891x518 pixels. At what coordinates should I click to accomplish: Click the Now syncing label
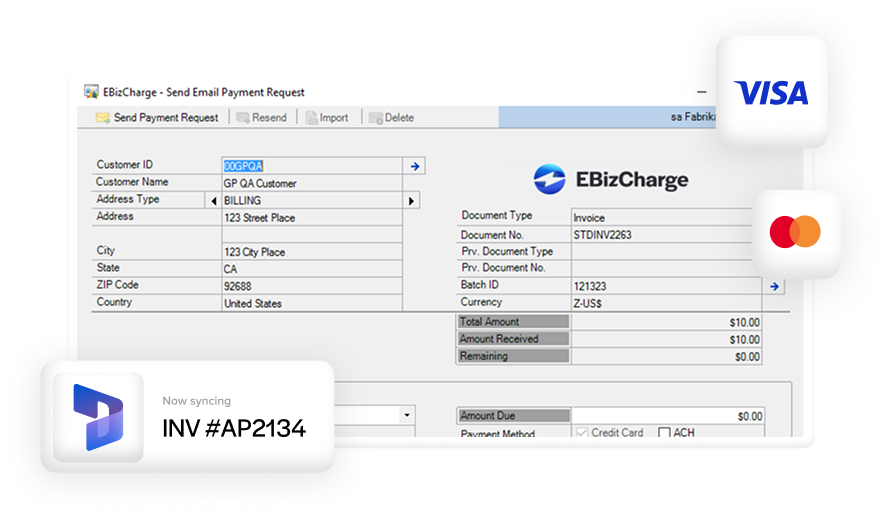click(x=197, y=400)
